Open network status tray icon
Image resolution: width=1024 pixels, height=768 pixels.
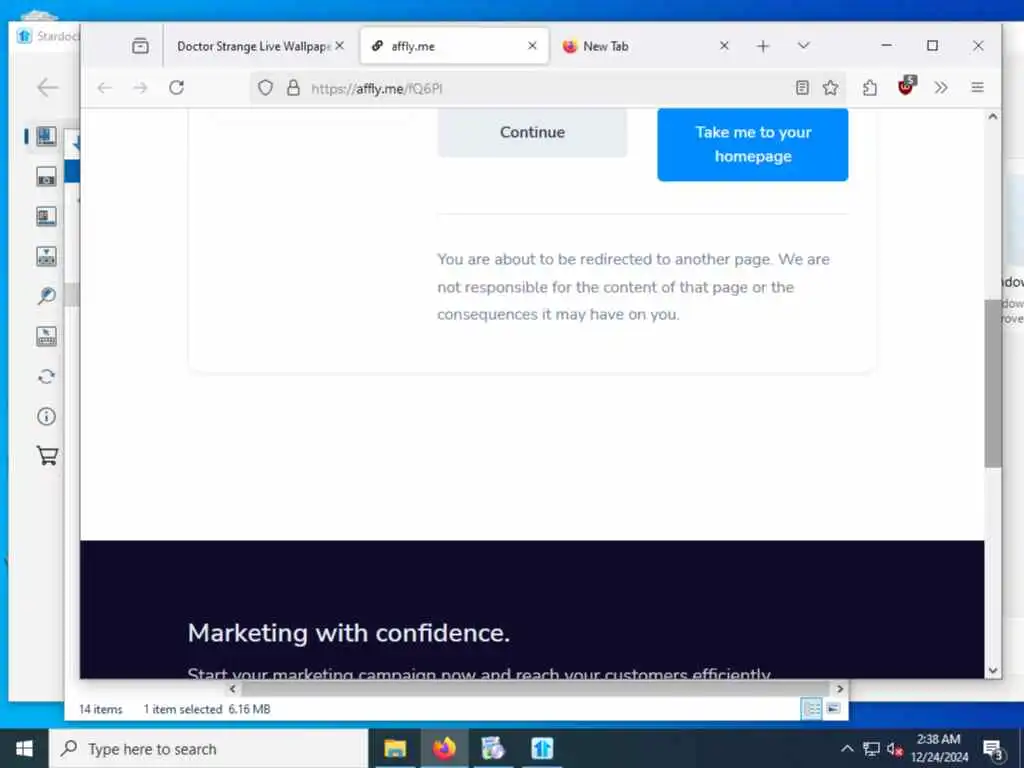point(871,749)
